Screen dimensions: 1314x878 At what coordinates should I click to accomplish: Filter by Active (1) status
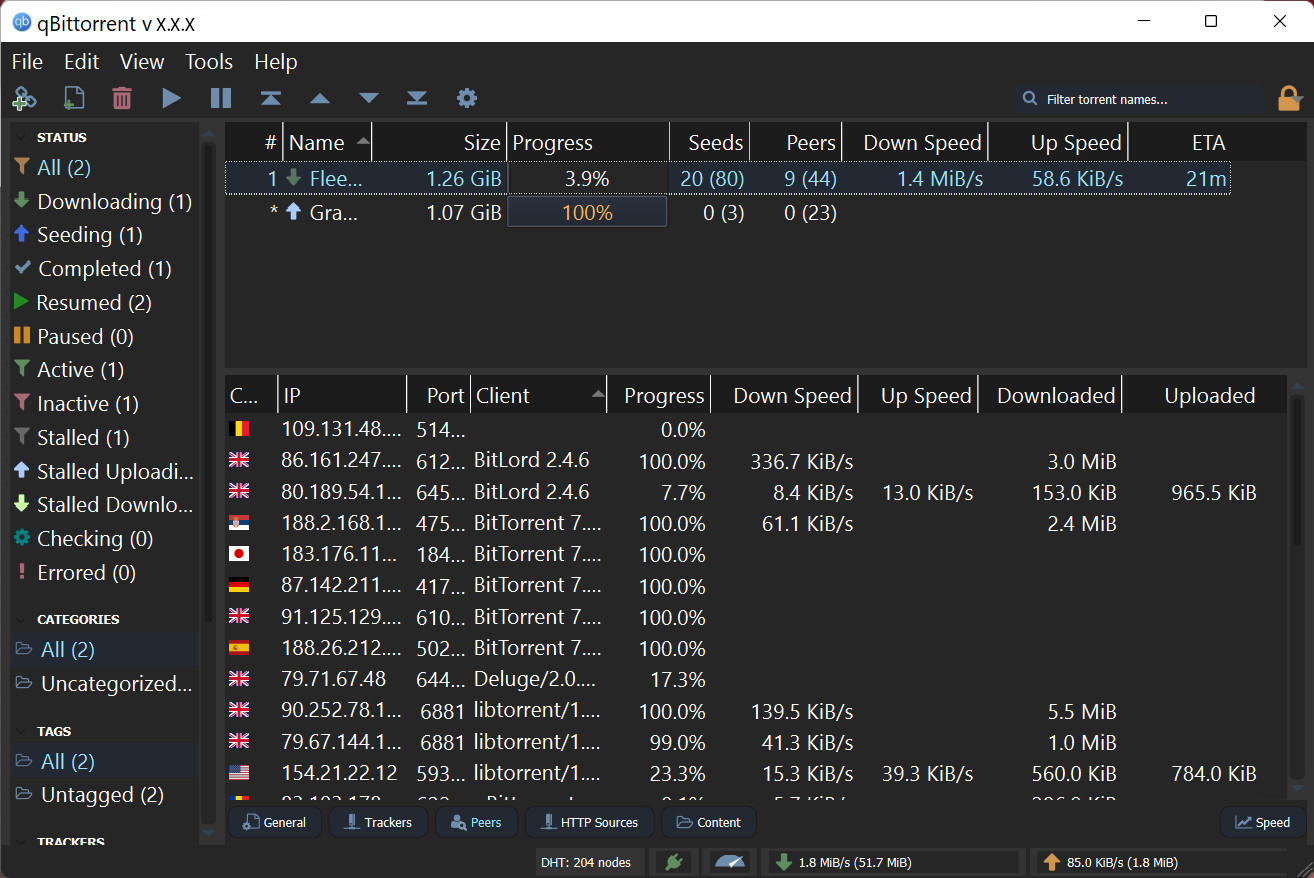[105, 370]
